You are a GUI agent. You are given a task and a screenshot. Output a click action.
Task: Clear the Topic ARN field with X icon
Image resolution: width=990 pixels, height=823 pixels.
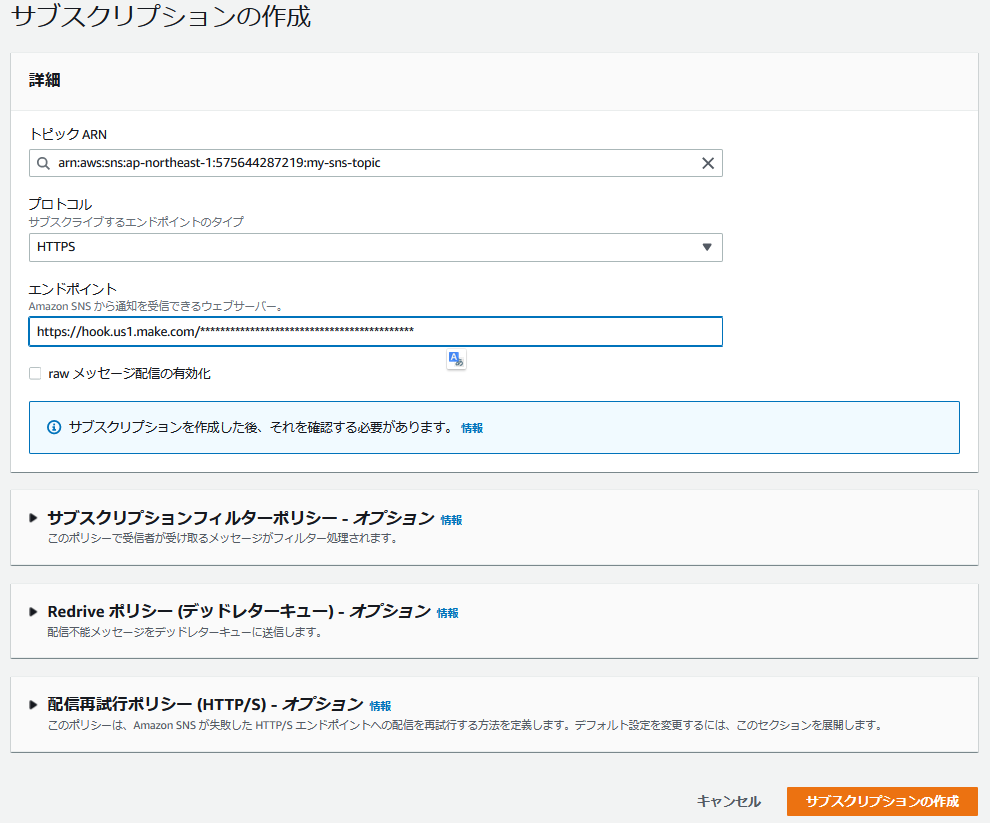pos(708,163)
